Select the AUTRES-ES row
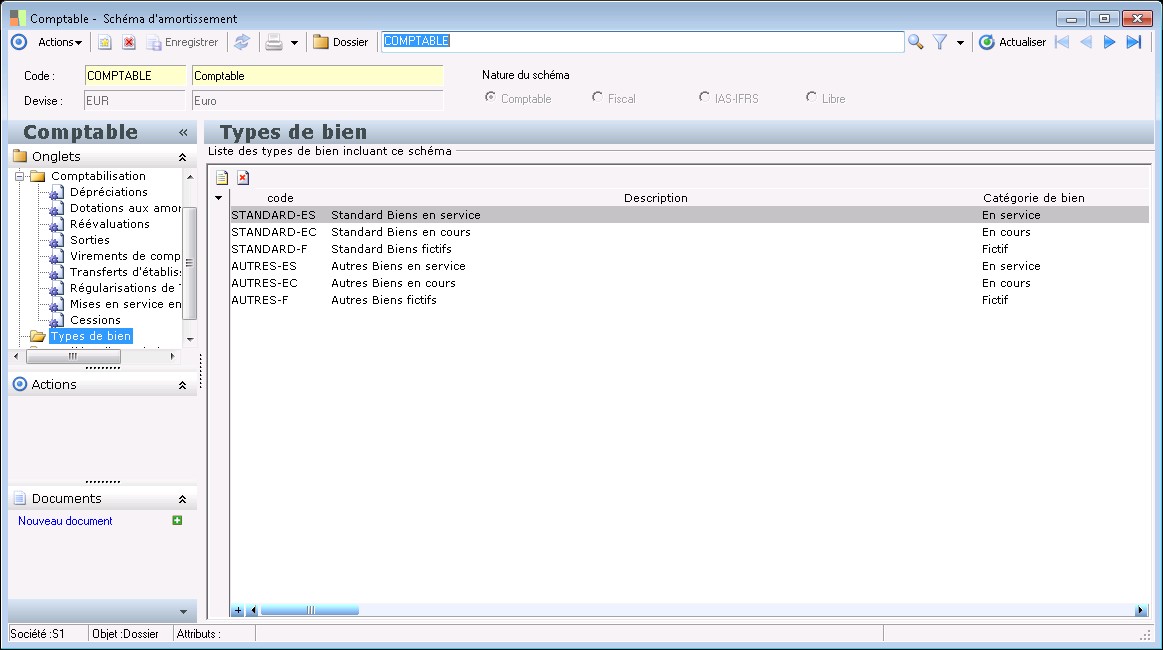This screenshot has height=650, width=1163. [x=689, y=266]
